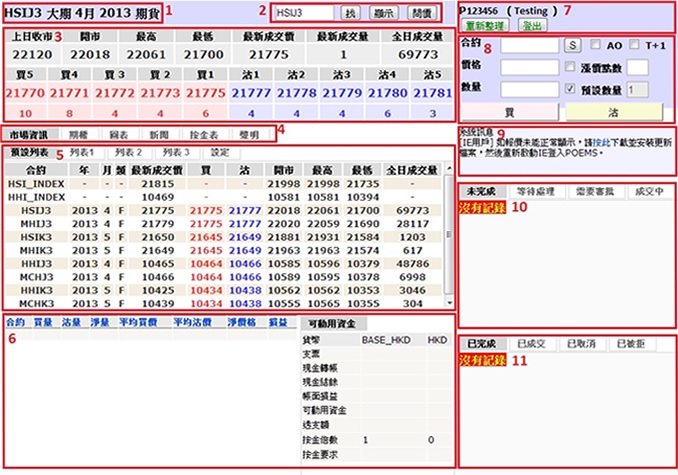
Task: Click the 問價 quote button
Action: [423, 13]
